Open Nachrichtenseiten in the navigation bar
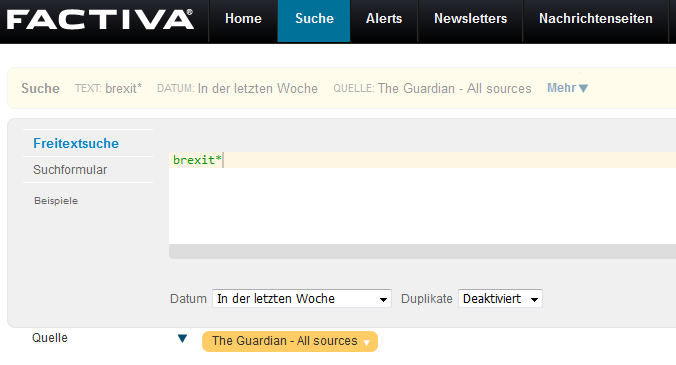This screenshot has height=365, width=676. (595, 19)
